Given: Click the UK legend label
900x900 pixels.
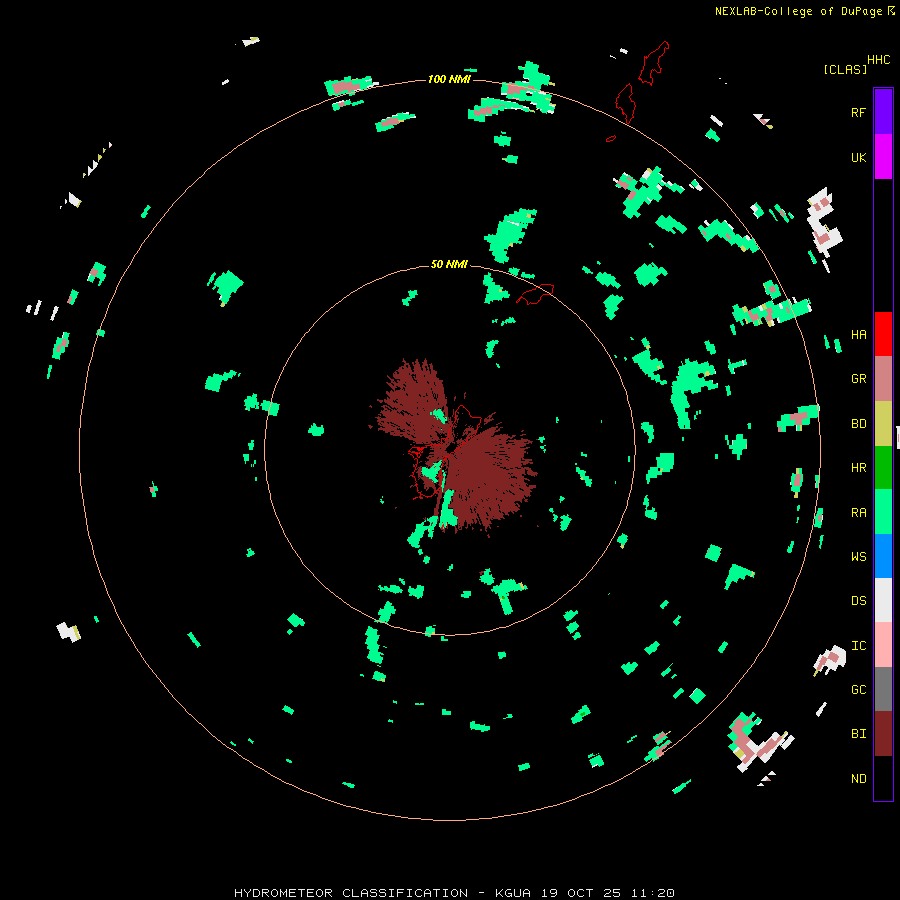Looking at the screenshot, I should click(858, 158).
